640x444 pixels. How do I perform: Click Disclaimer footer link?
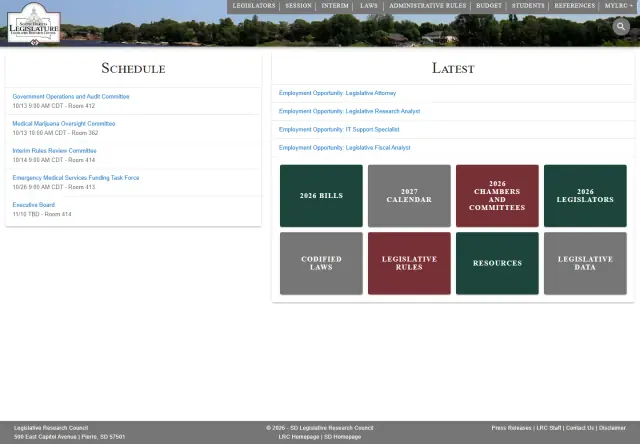click(x=612, y=428)
